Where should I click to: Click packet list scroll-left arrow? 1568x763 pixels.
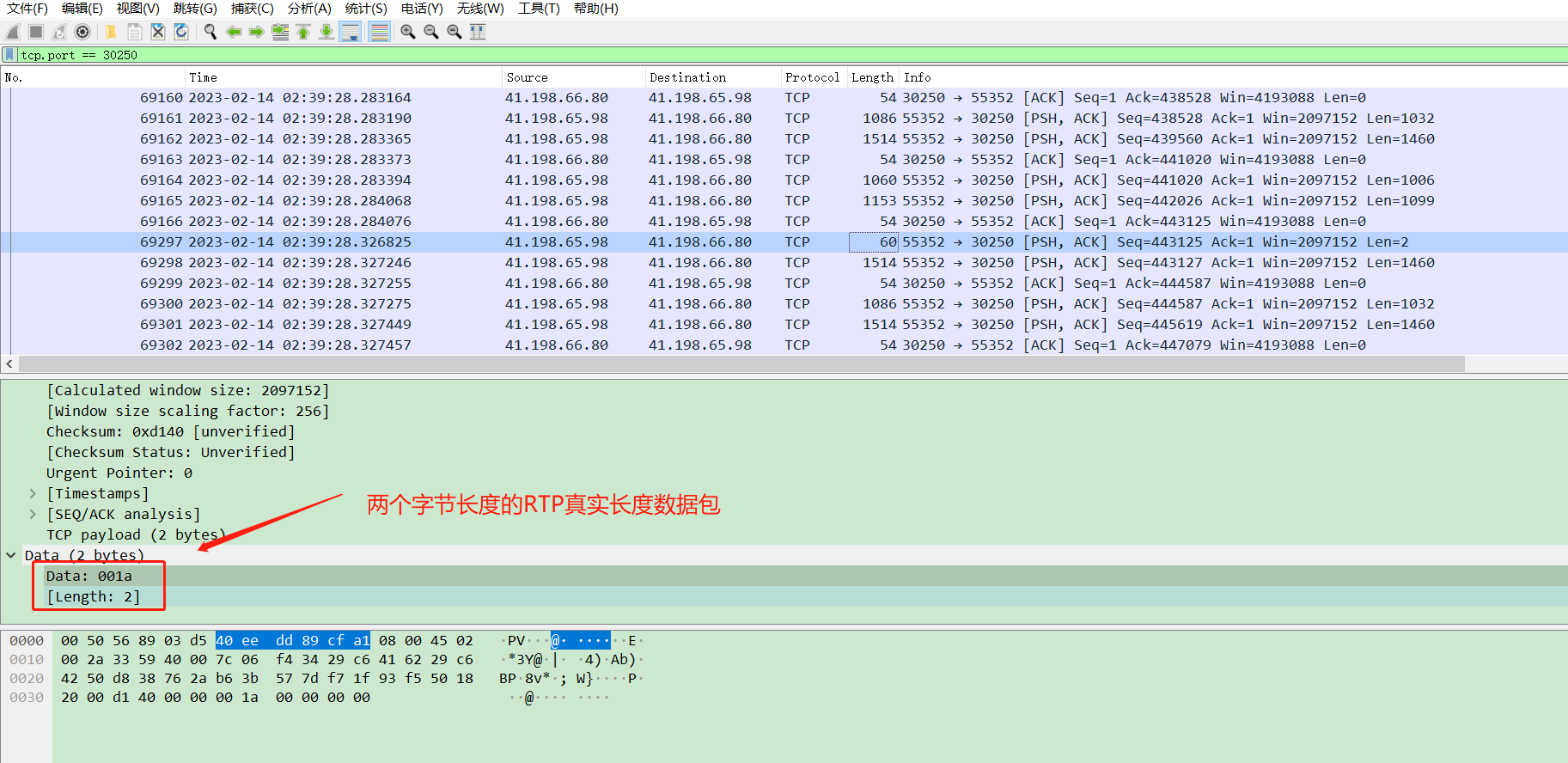point(9,364)
